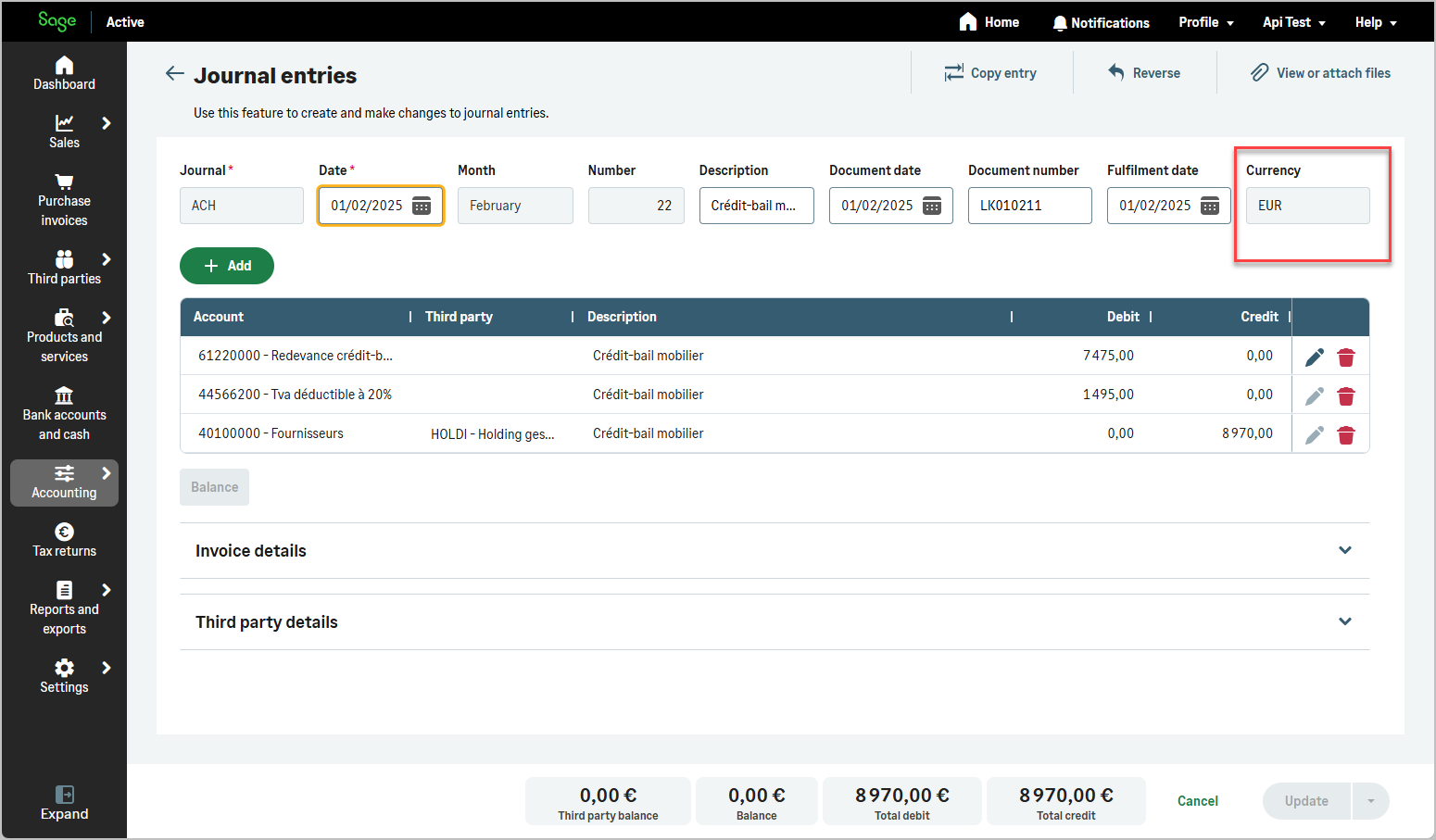Click View or attach files
This screenshot has height=840, width=1436.
tap(1320, 73)
